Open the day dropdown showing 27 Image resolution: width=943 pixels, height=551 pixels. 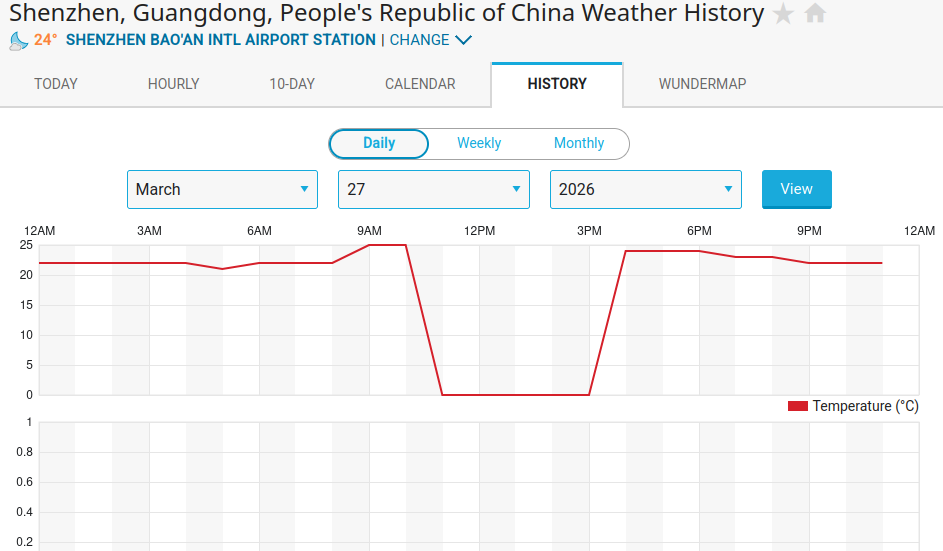coord(433,189)
